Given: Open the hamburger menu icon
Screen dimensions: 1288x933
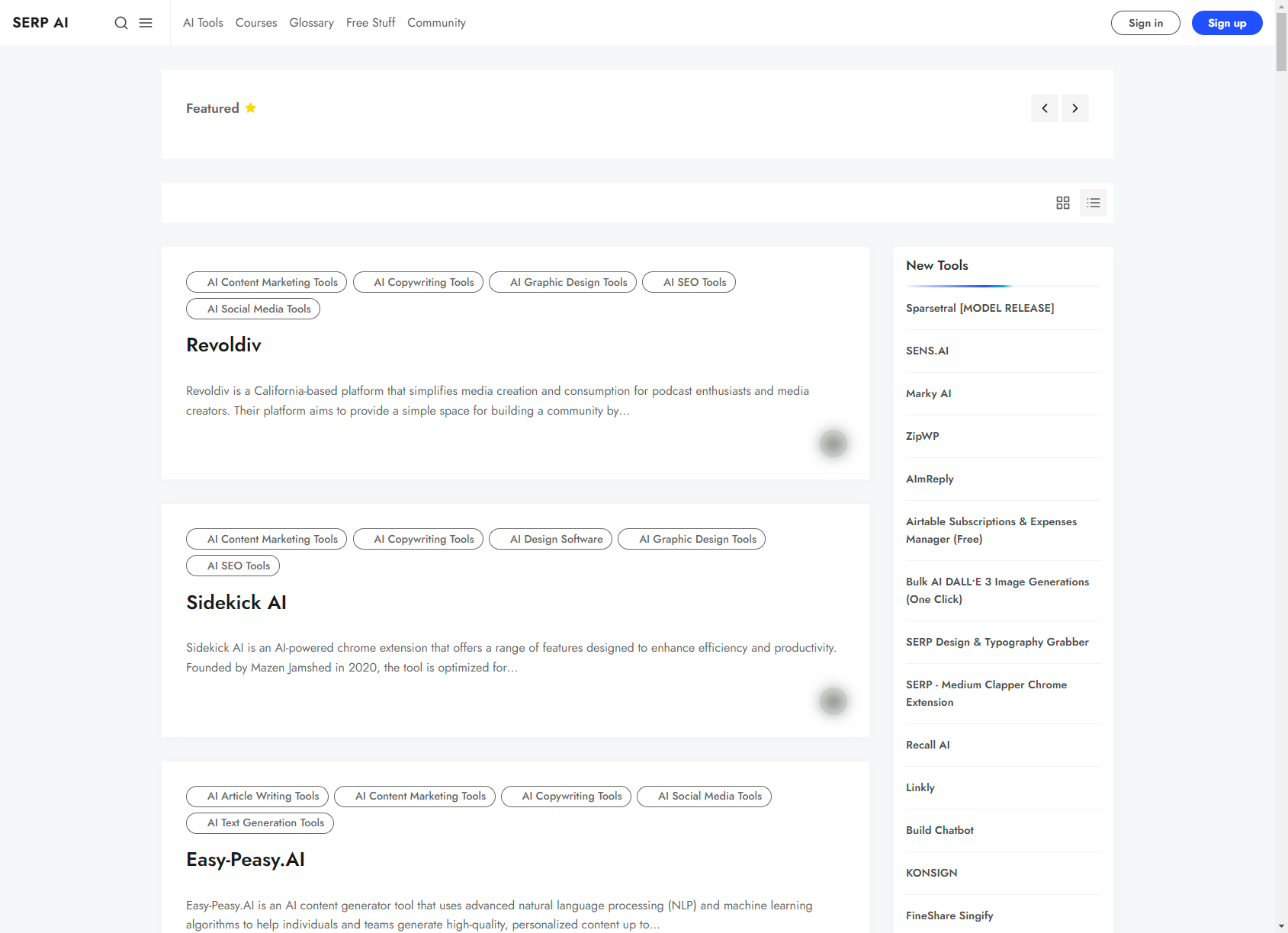Looking at the screenshot, I should click(146, 23).
